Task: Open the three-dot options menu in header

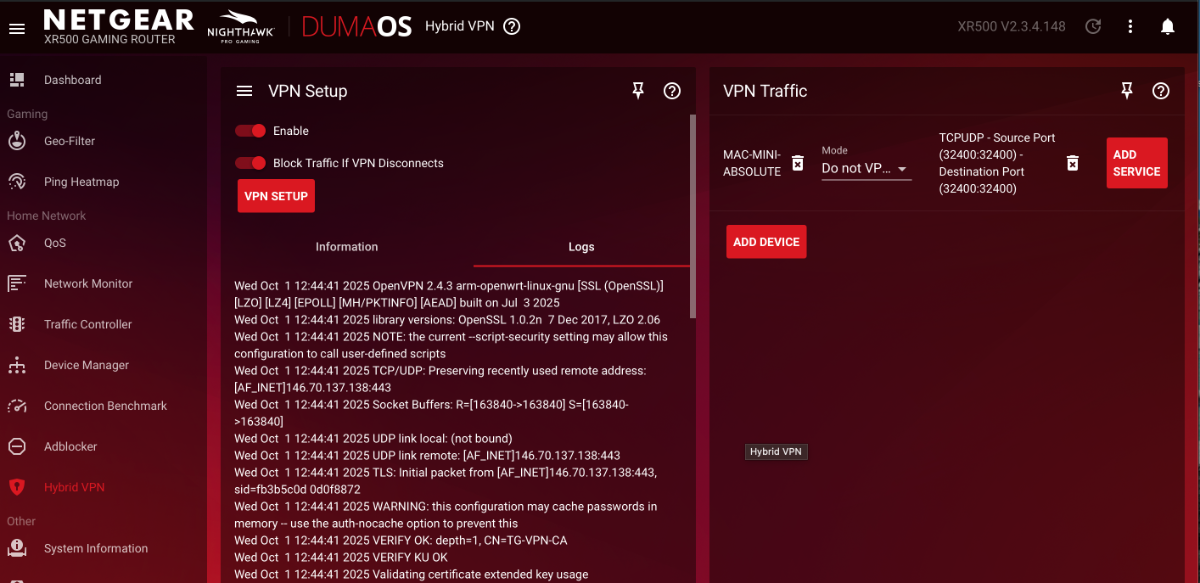Action: (1130, 27)
